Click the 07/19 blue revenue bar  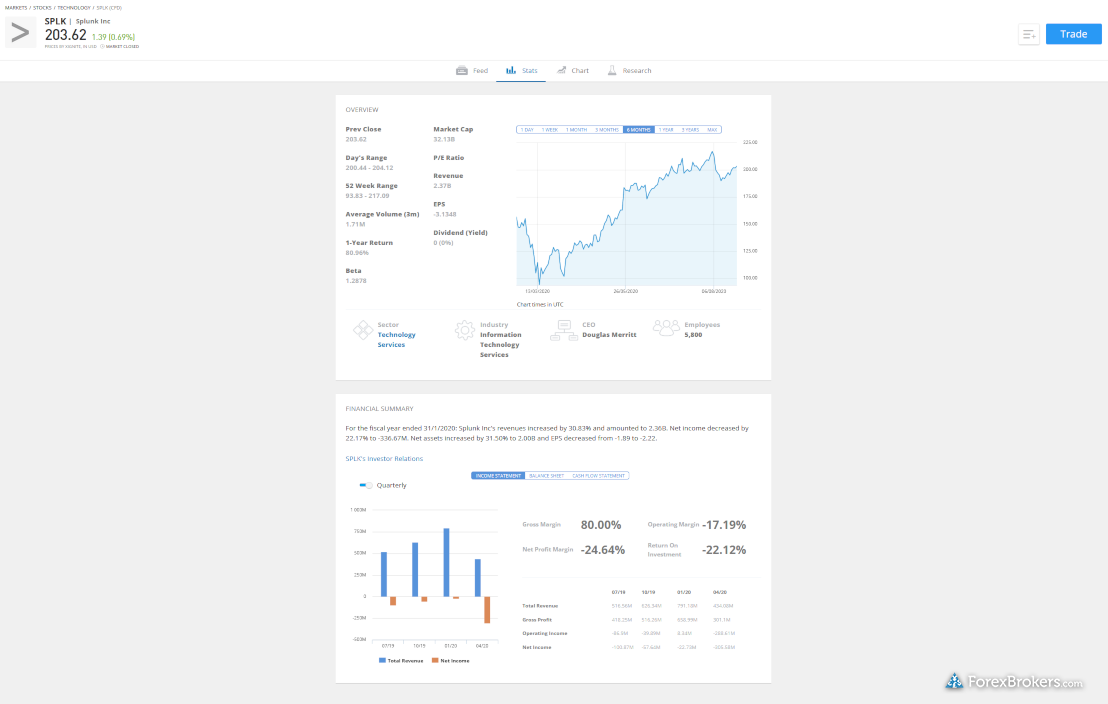[x=384, y=575]
